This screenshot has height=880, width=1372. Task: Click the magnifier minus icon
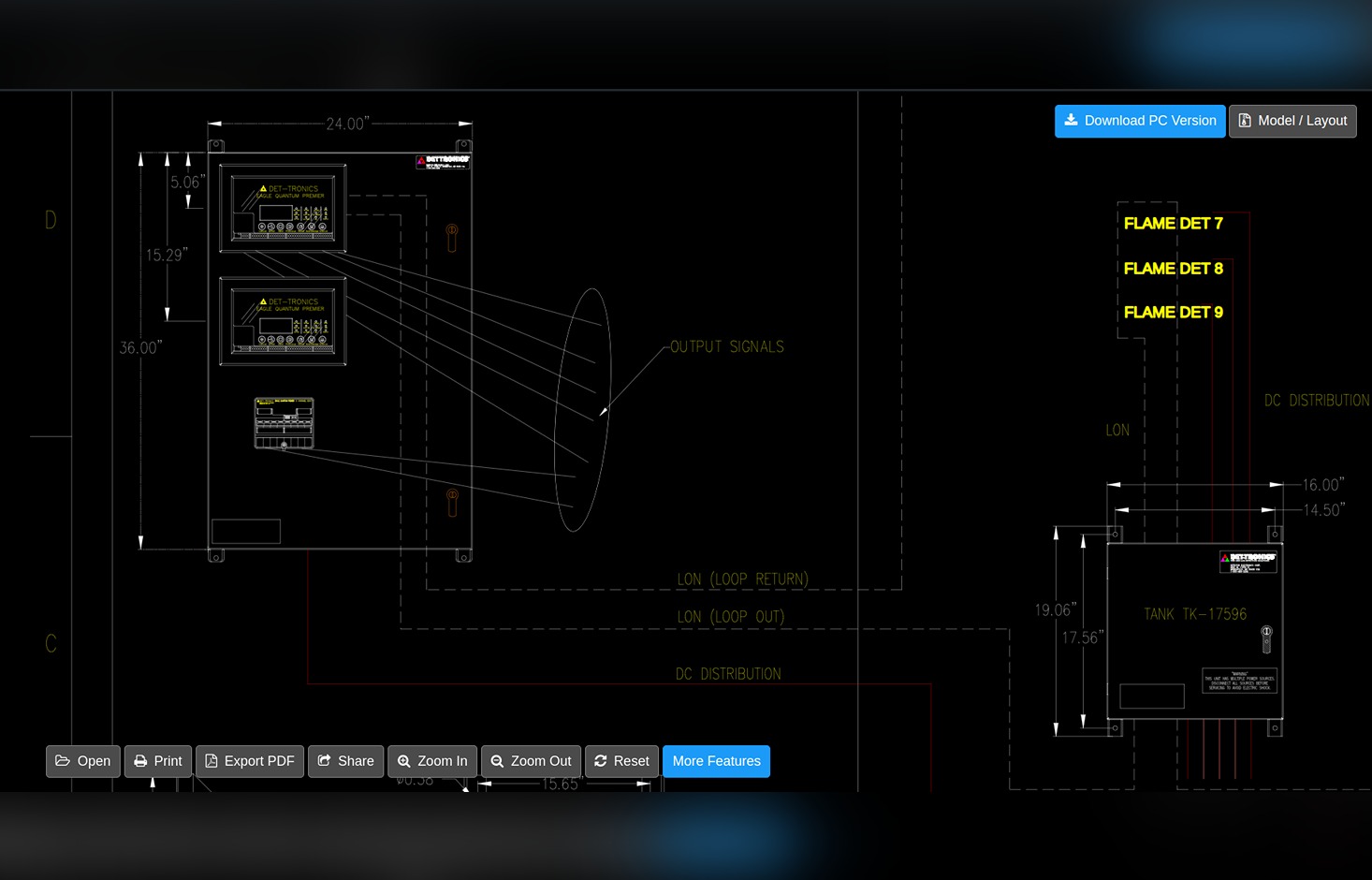pyautogui.click(x=497, y=761)
